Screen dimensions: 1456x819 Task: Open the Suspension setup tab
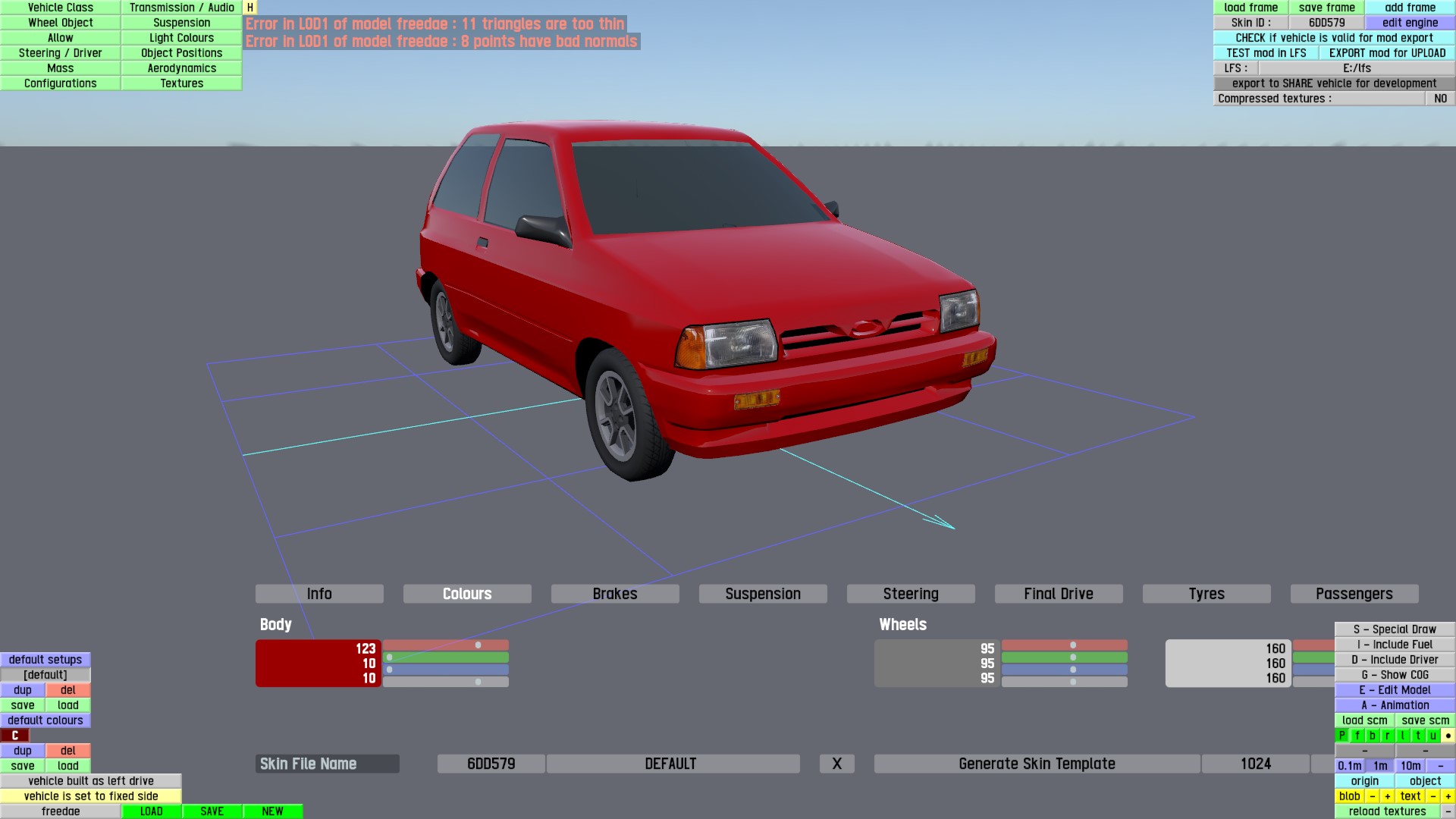coord(762,594)
